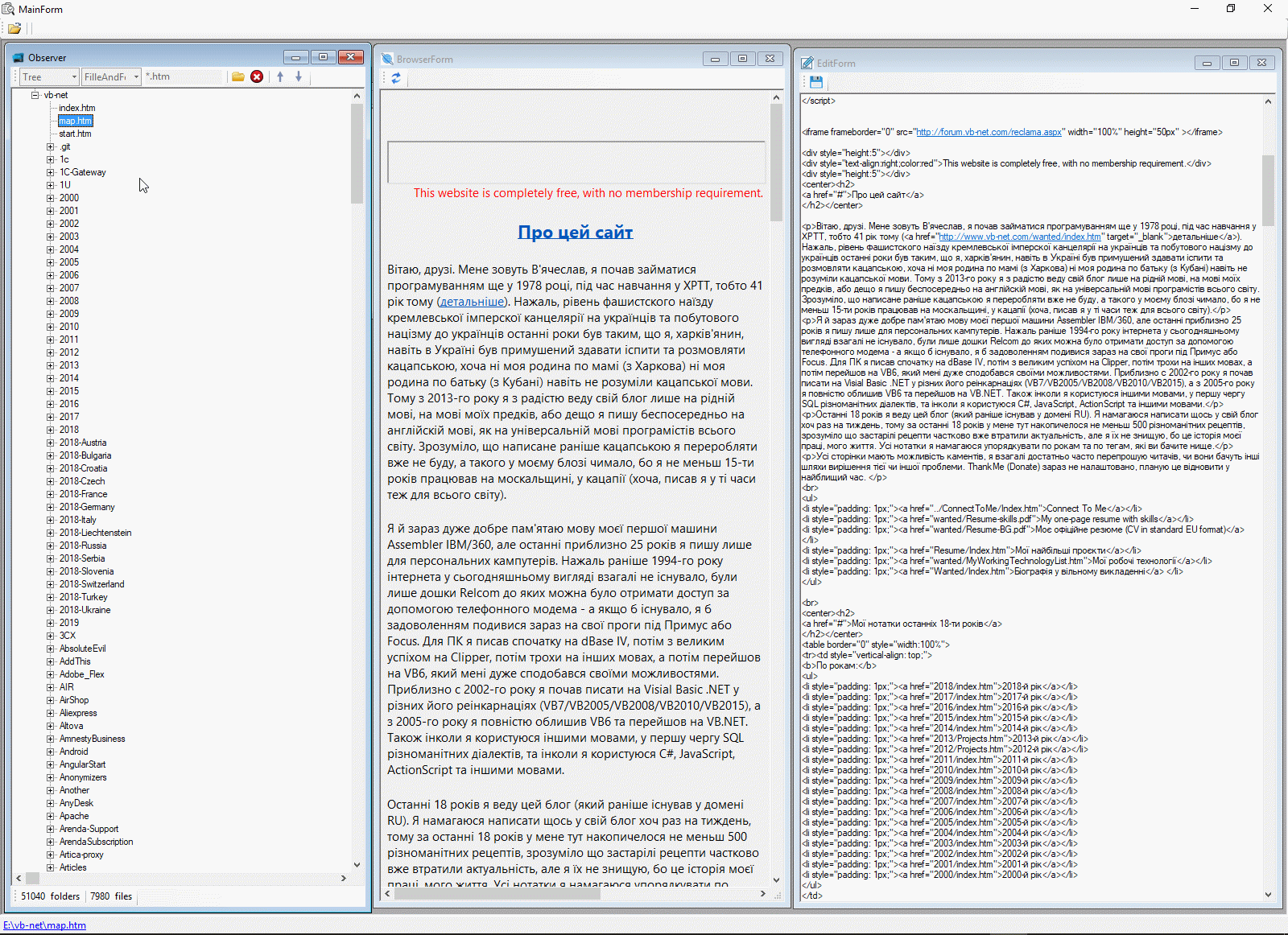
Task: Click Observer tree scroll-right arrow
Action: pyautogui.click(x=344, y=879)
